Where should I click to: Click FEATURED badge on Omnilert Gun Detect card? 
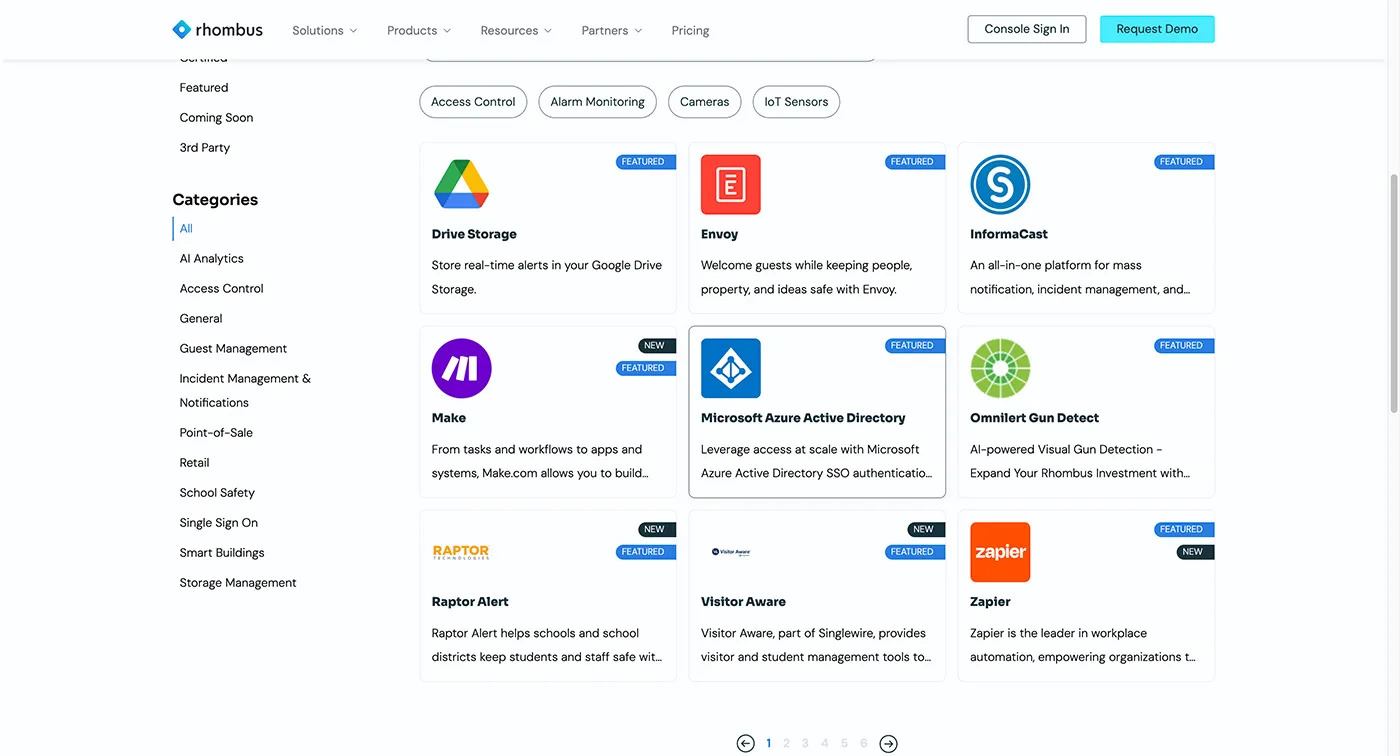(1184, 346)
